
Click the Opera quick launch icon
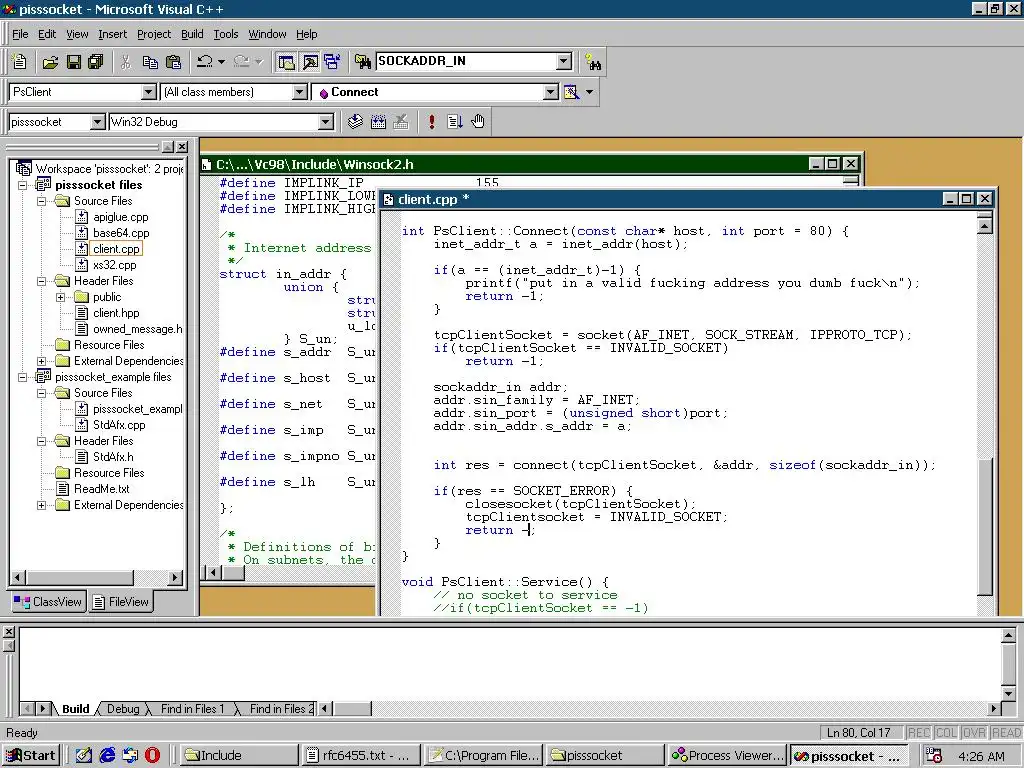click(x=153, y=756)
